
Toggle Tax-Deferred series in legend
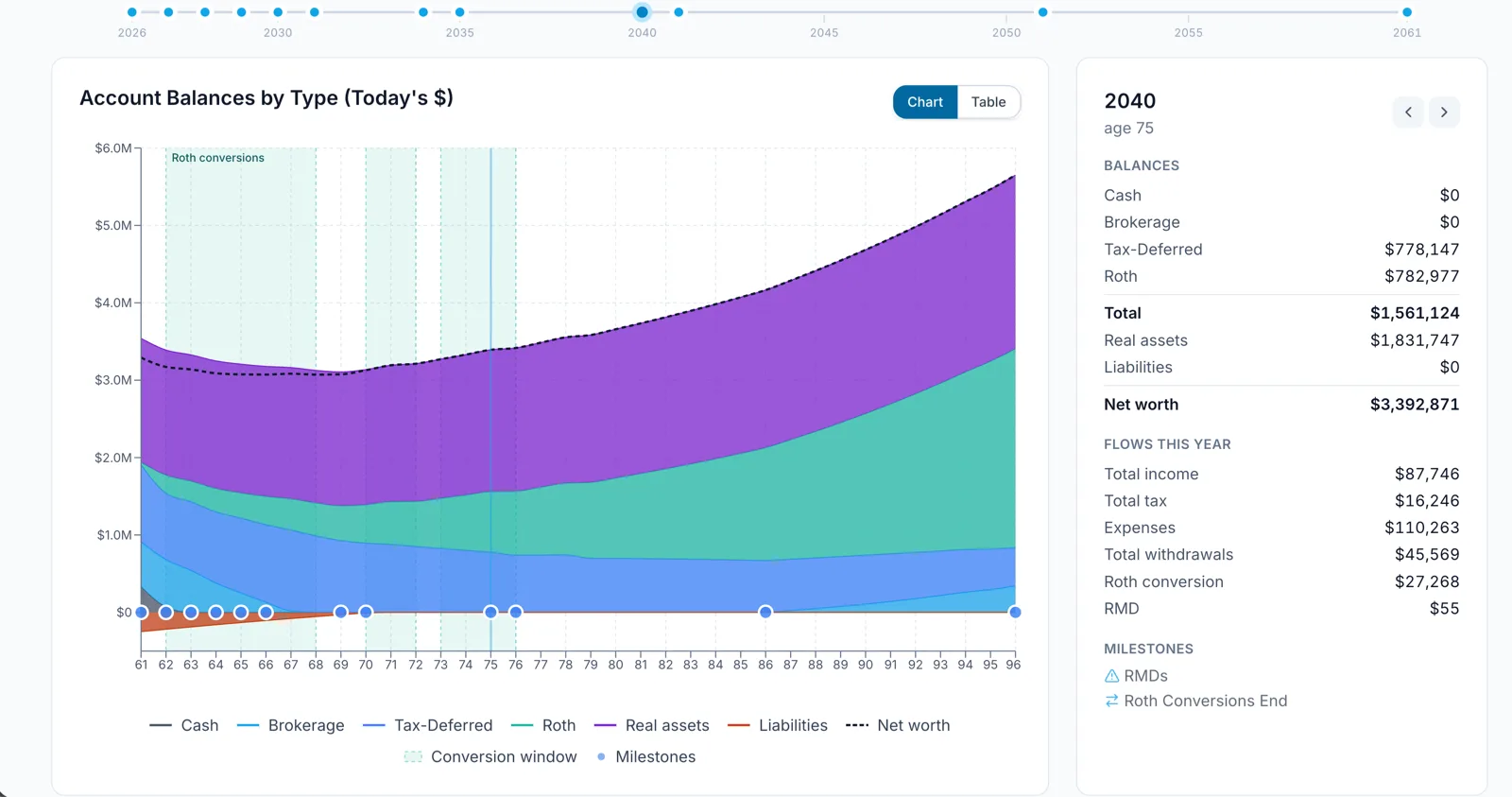(x=427, y=725)
